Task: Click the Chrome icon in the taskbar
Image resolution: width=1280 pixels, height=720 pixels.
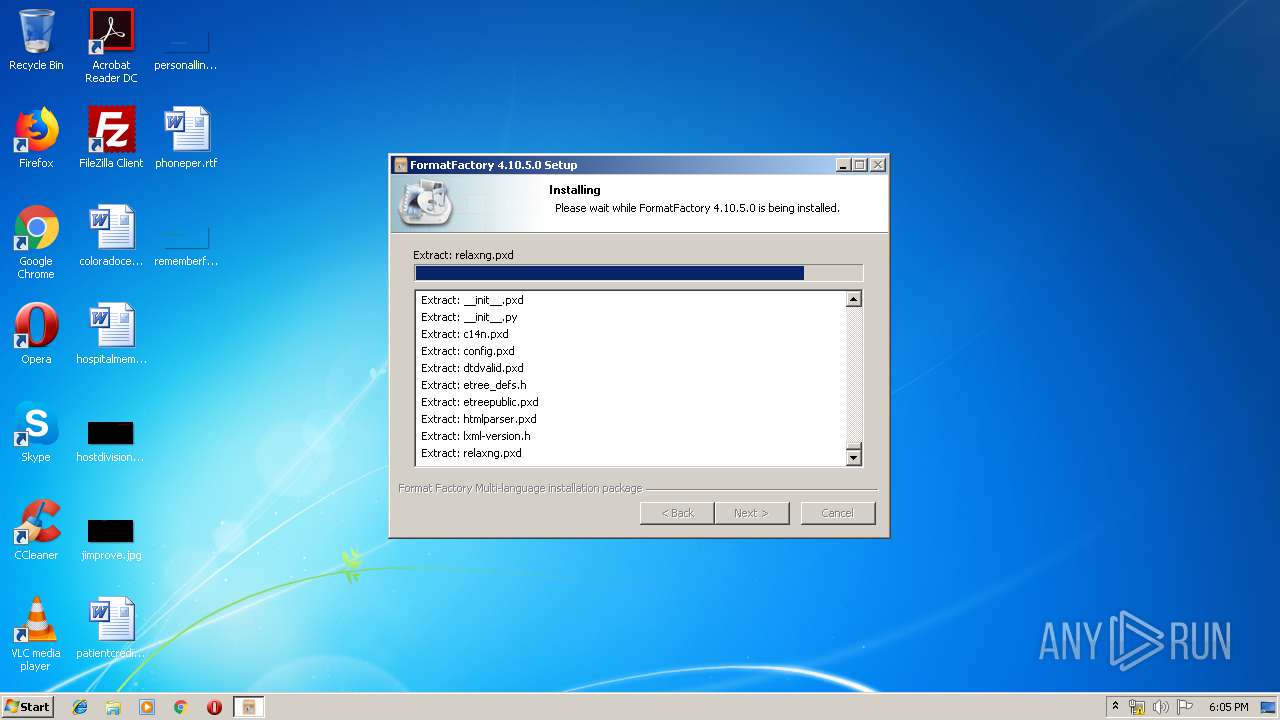Action: pyautogui.click(x=180, y=707)
